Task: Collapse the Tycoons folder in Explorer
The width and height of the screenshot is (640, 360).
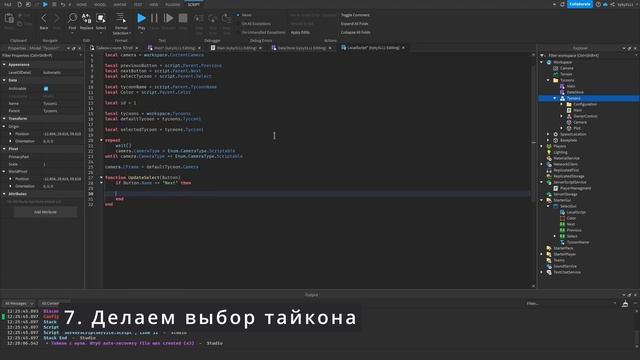Action: [x=549, y=80]
